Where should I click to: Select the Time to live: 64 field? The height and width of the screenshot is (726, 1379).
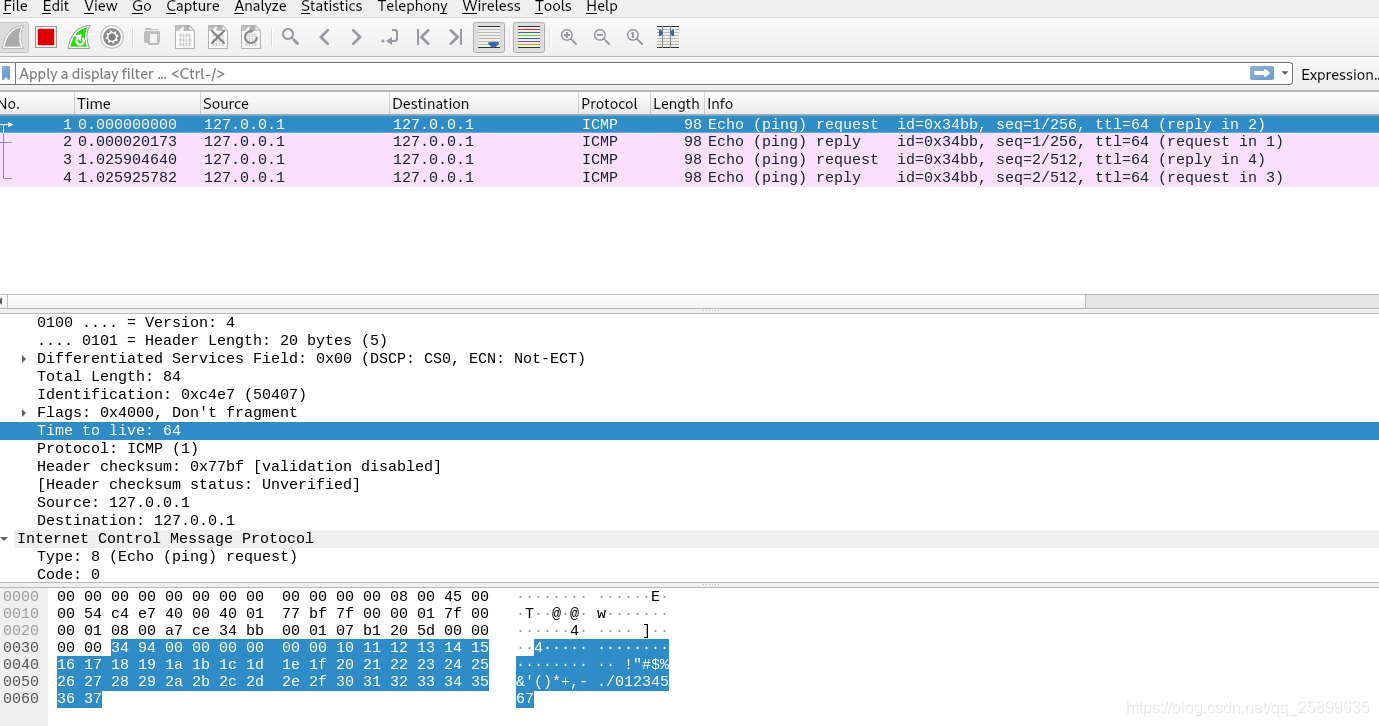pos(689,431)
